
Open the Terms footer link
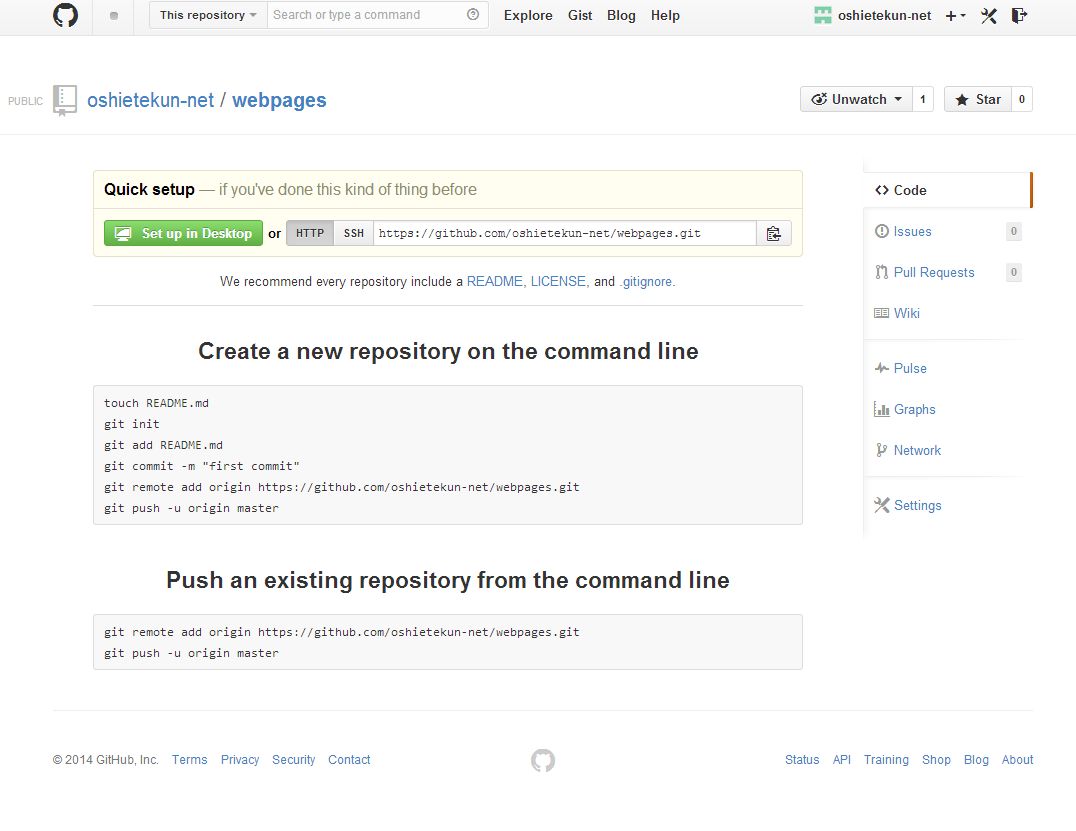pos(189,760)
